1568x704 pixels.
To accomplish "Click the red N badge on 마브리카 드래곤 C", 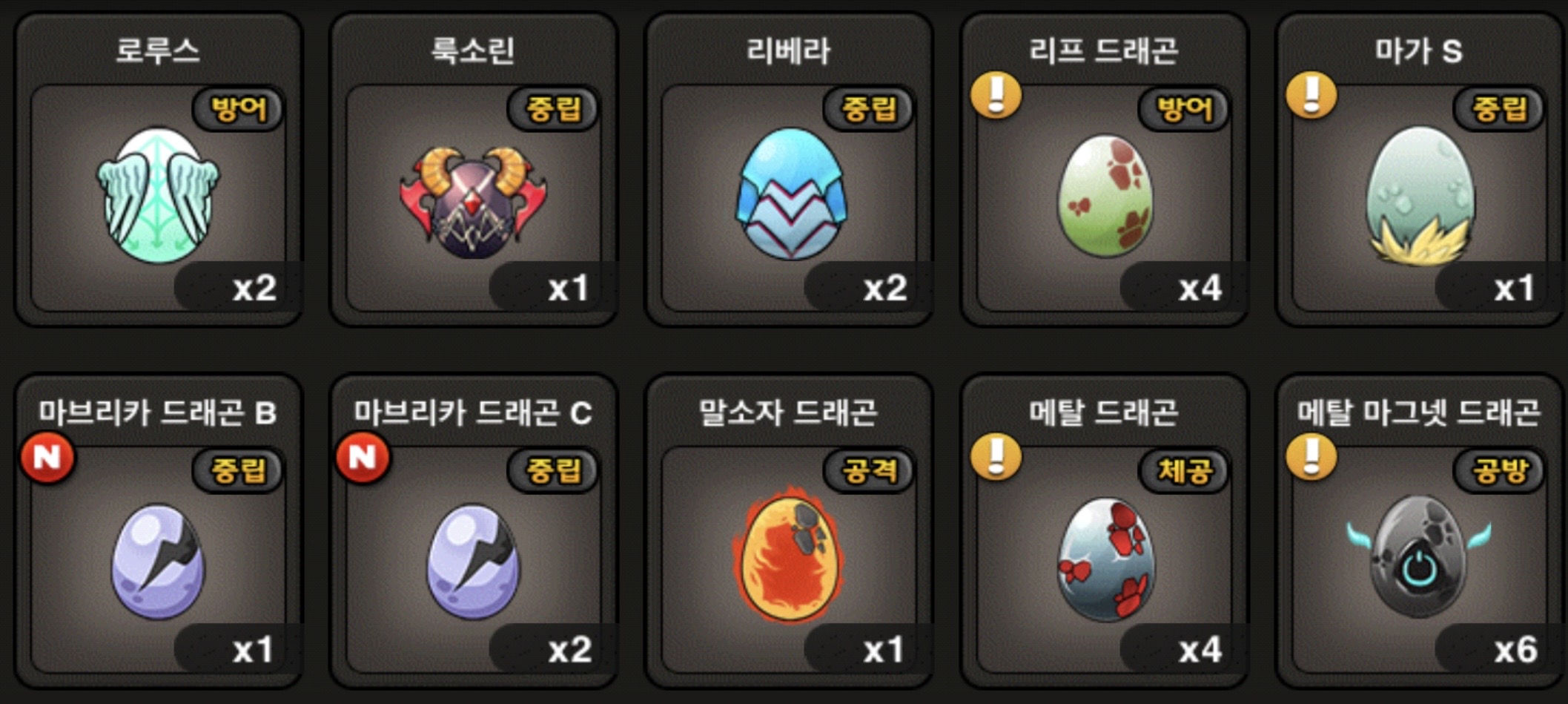I will point(363,458).
